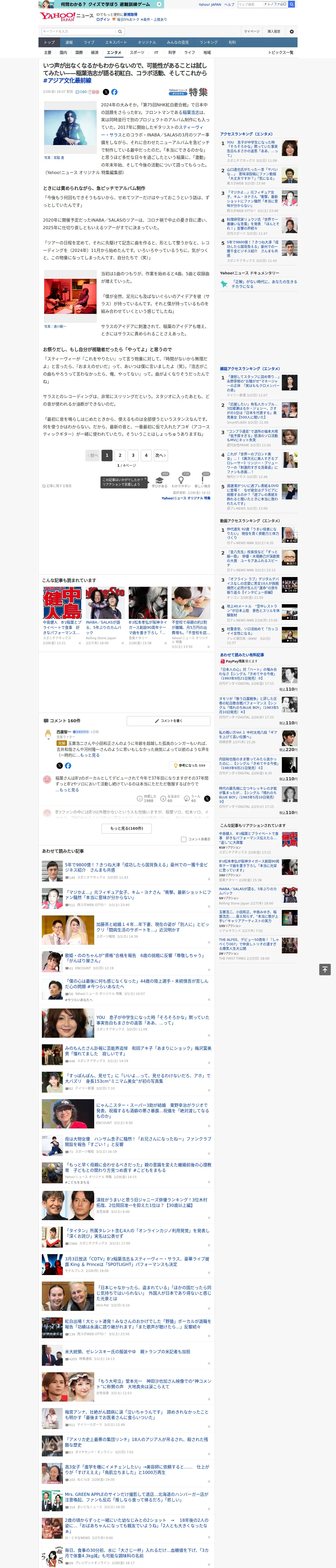Report article via 記事に関する報告
The width and height of the screenshot is (336, 1568).
[x=57, y=486]
